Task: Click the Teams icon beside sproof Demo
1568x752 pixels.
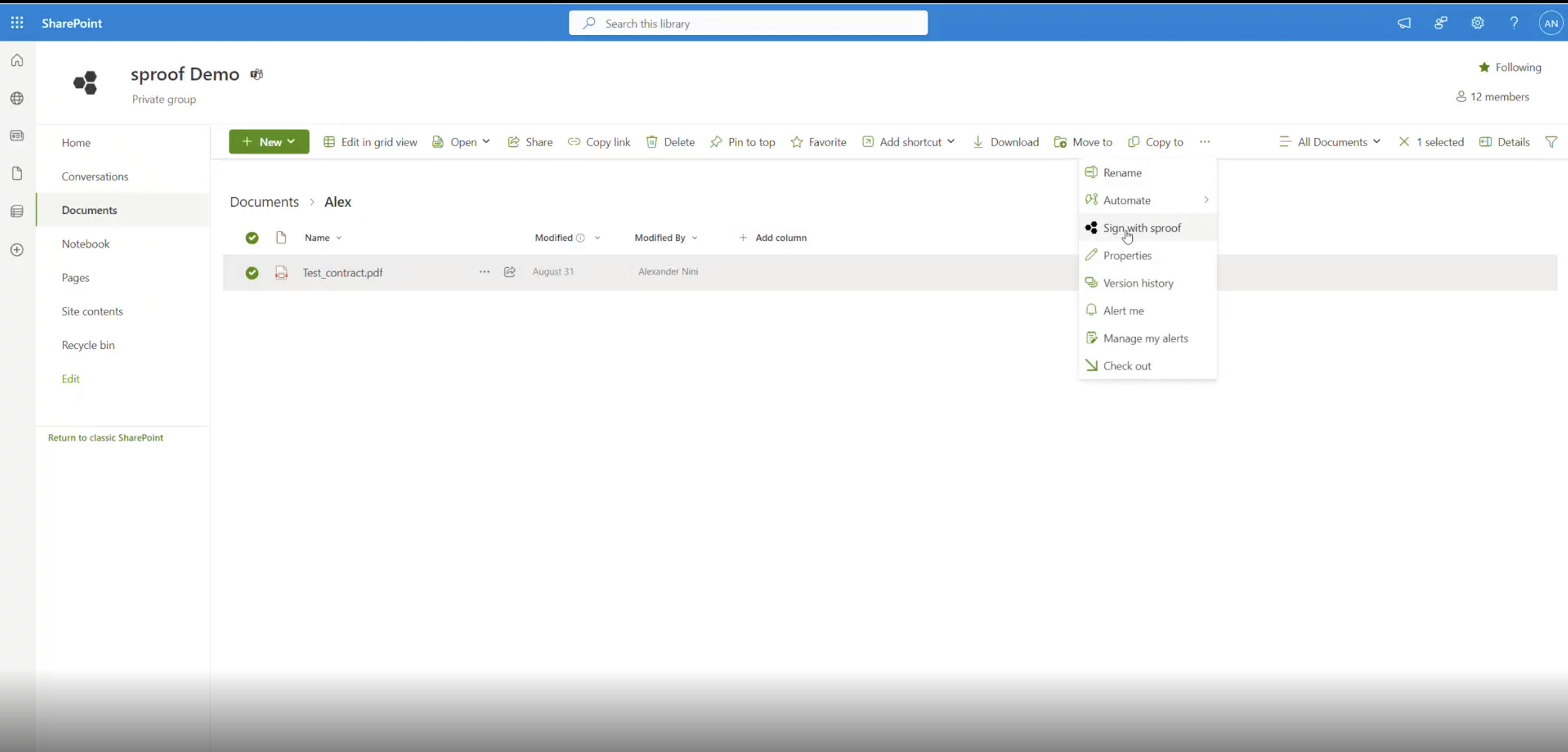Action: 257,74
